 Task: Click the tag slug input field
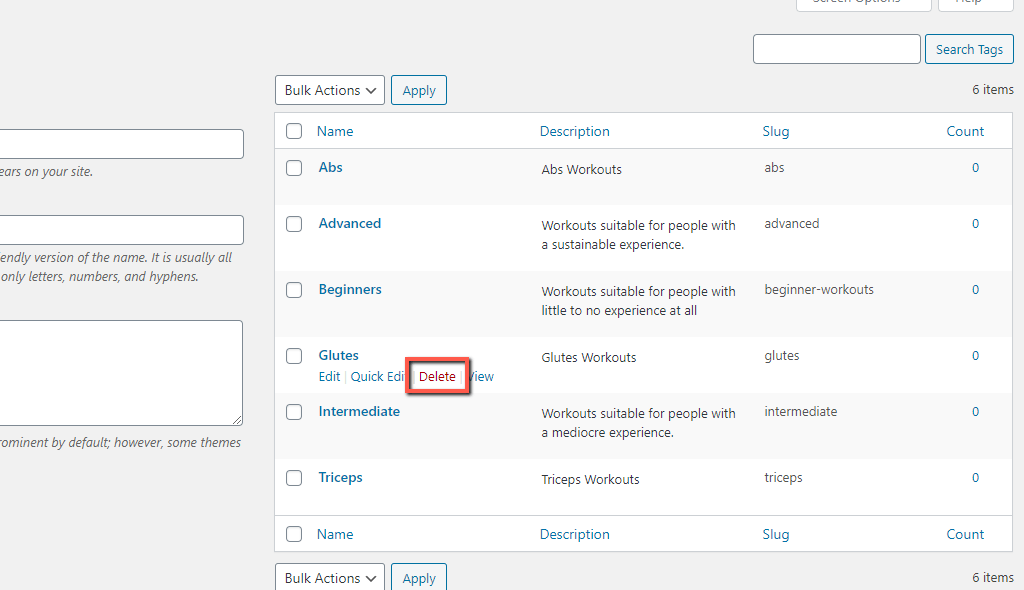tap(121, 230)
